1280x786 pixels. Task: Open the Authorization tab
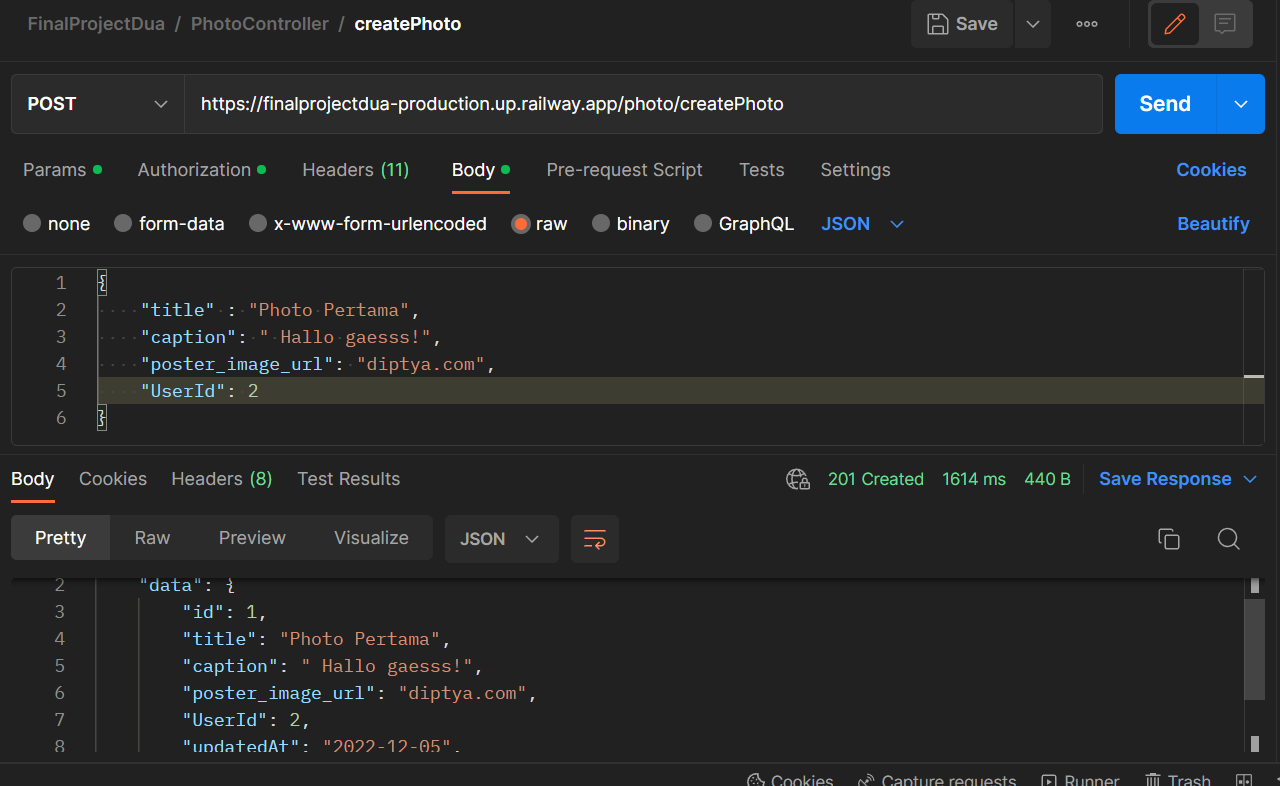(202, 170)
